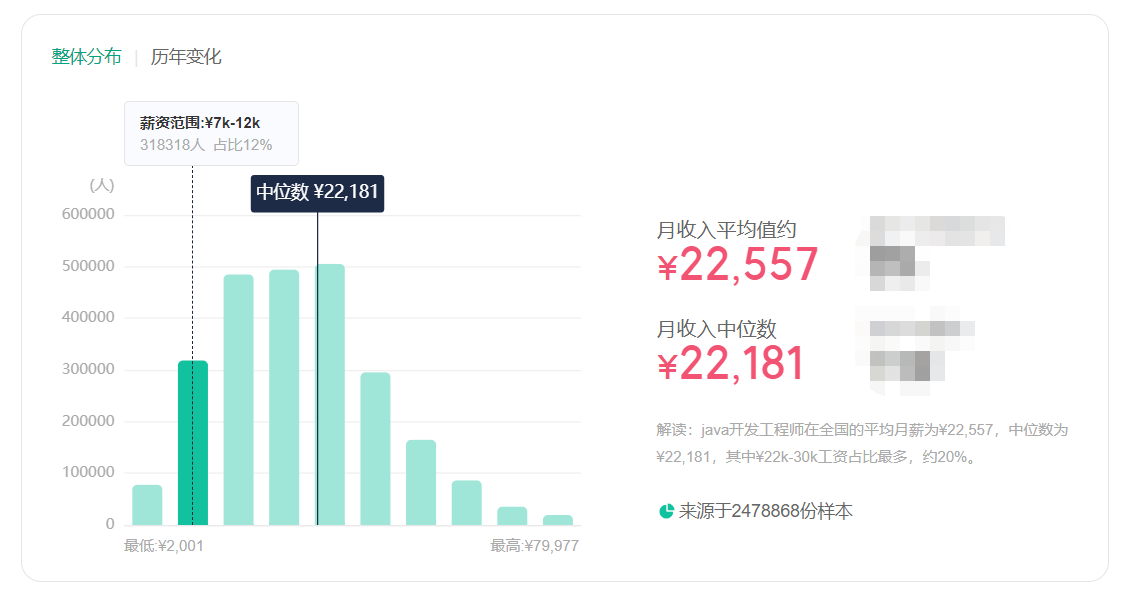Click the first bar above the 最低 label
This screenshot has height=599, width=1128.
(x=147, y=505)
